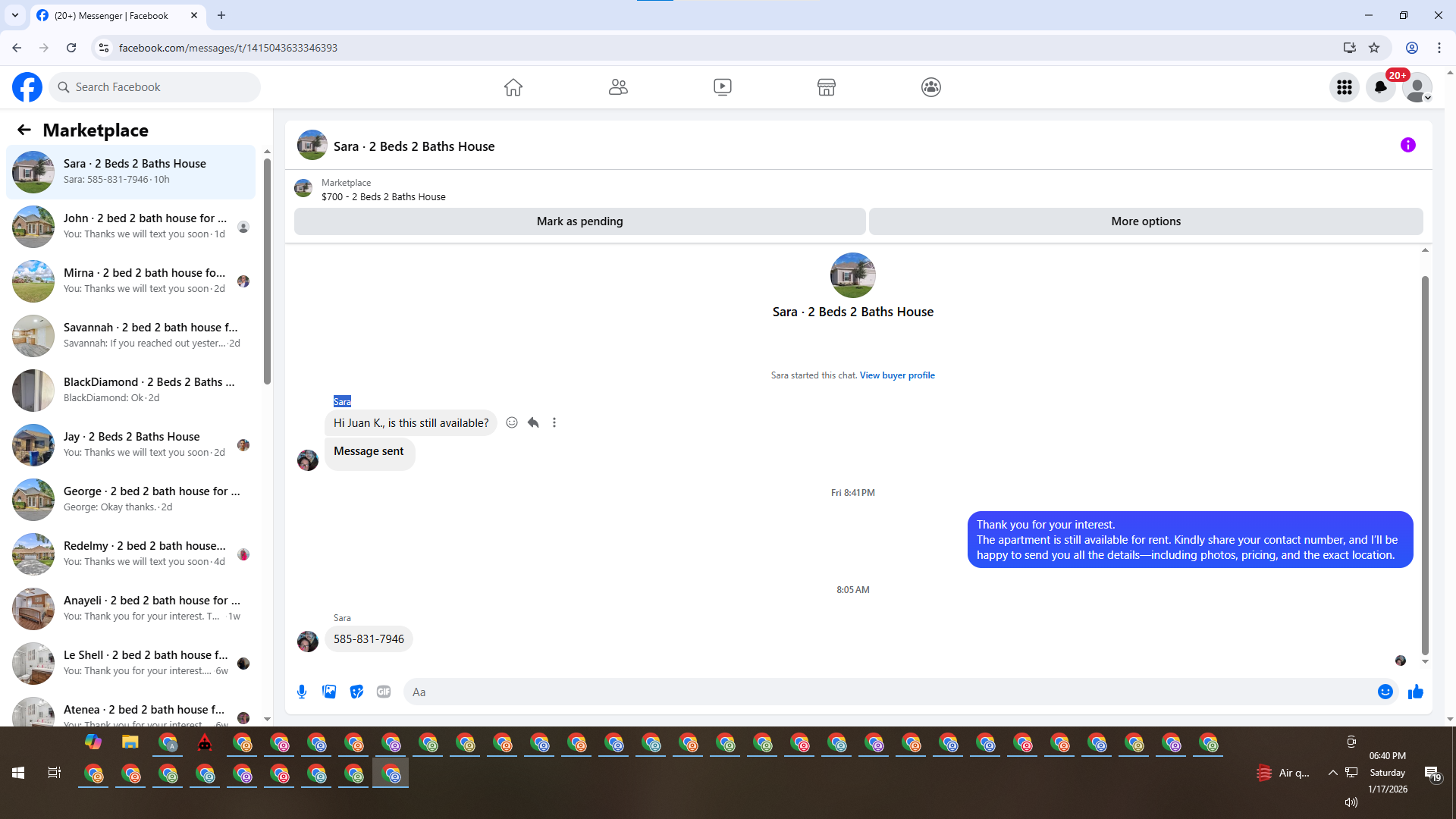Click the Aa message input field
The width and height of the screenshot is (1456, 819).
[887, 692]
